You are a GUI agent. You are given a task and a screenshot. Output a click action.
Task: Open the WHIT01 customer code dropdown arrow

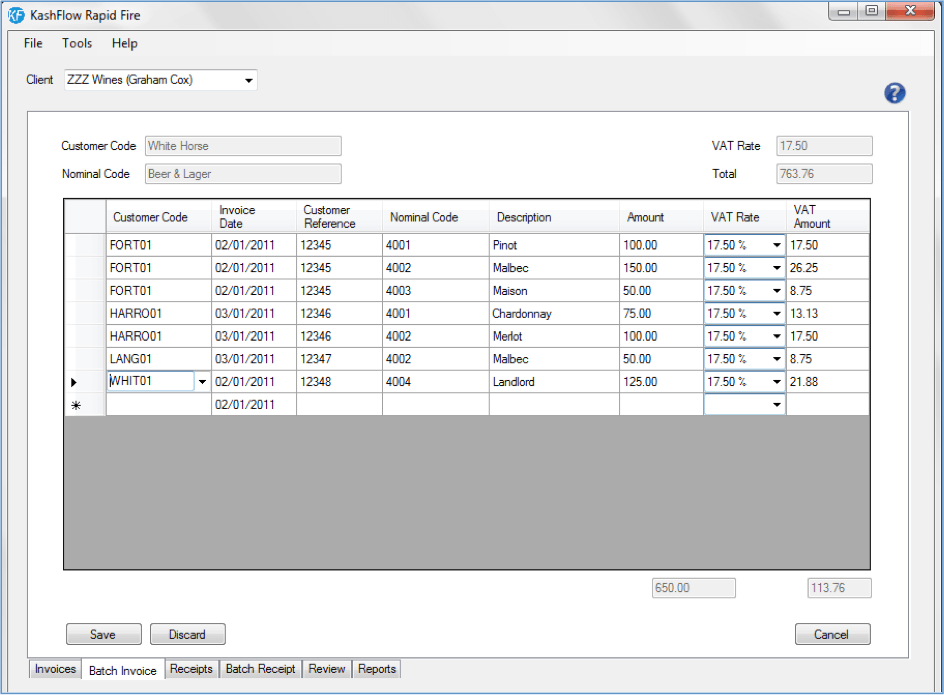[203, 382]
